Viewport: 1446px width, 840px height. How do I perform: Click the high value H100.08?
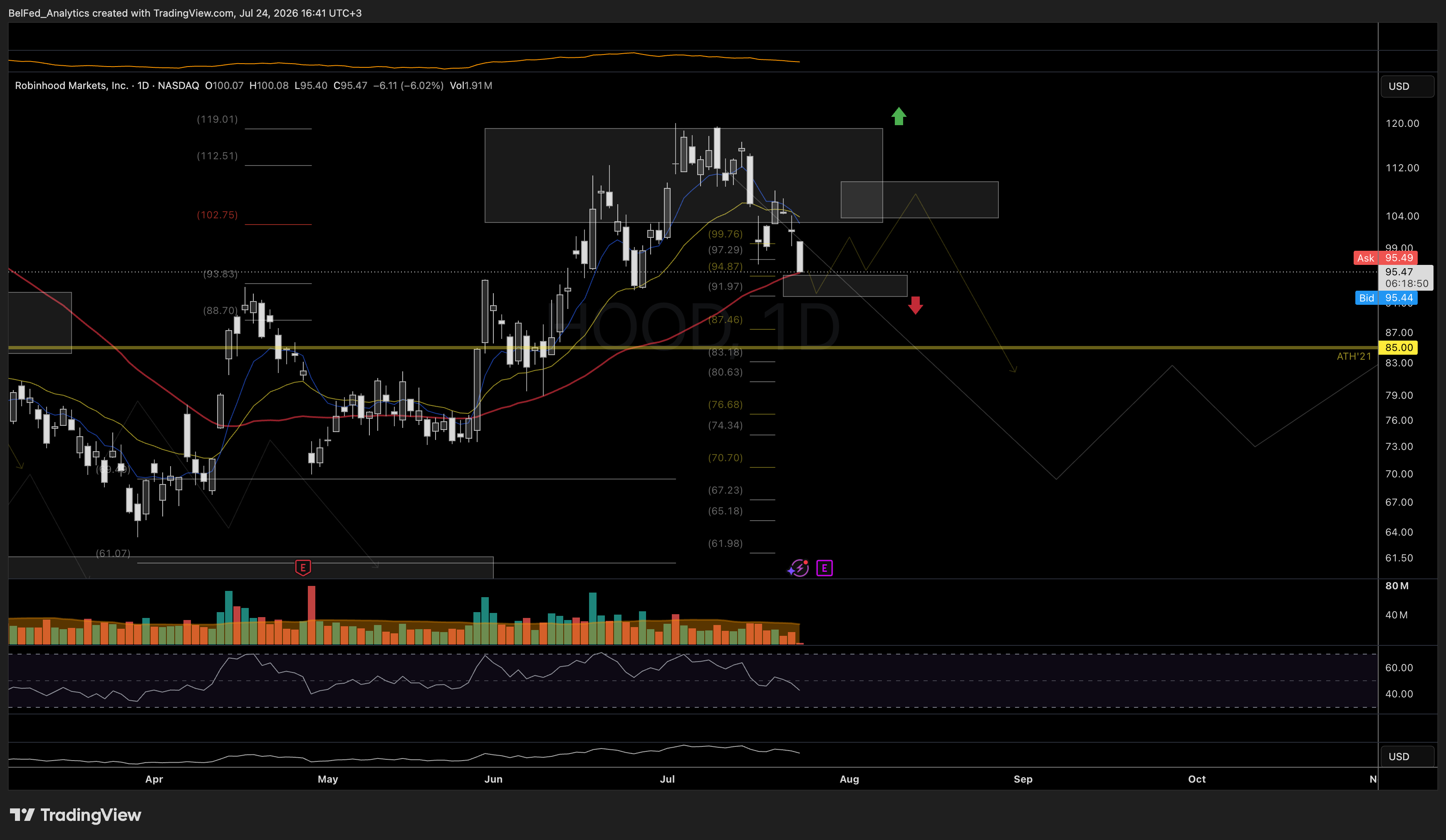(x=269, y=86)
